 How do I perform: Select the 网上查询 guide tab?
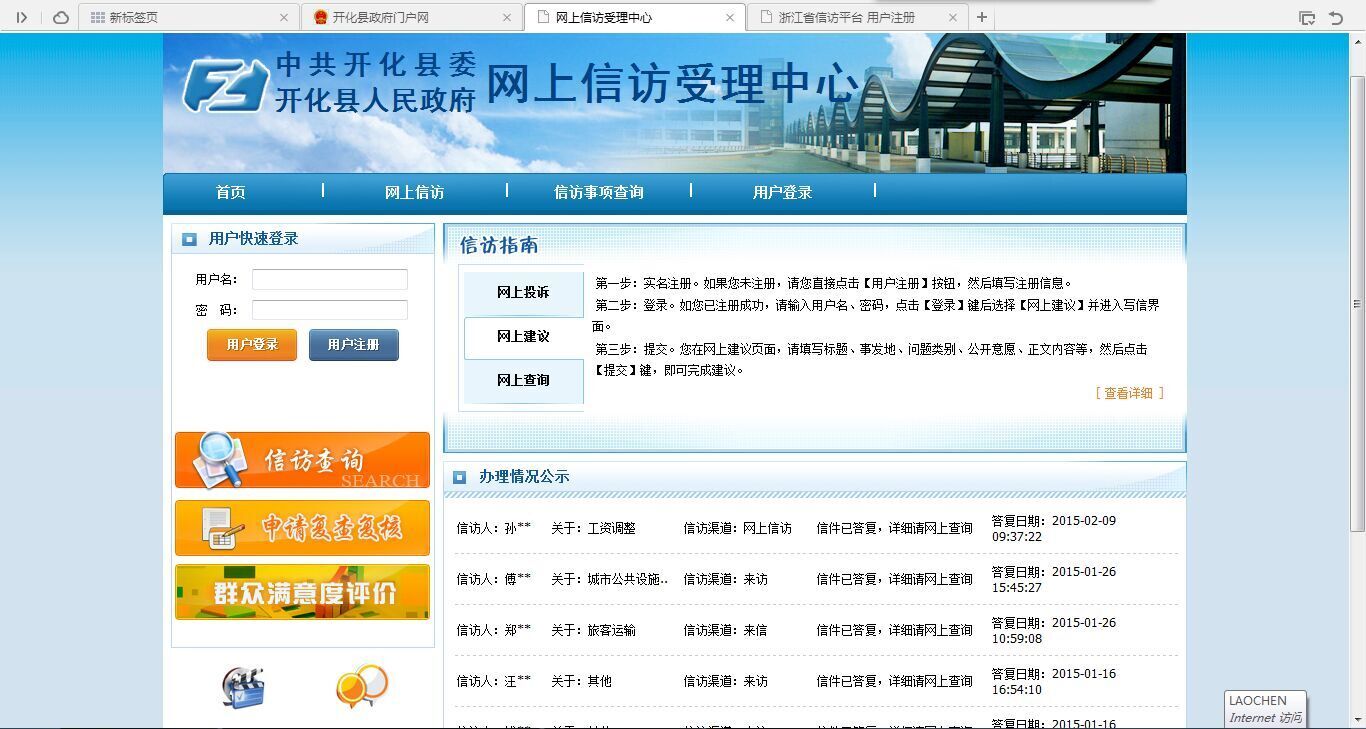523,381
